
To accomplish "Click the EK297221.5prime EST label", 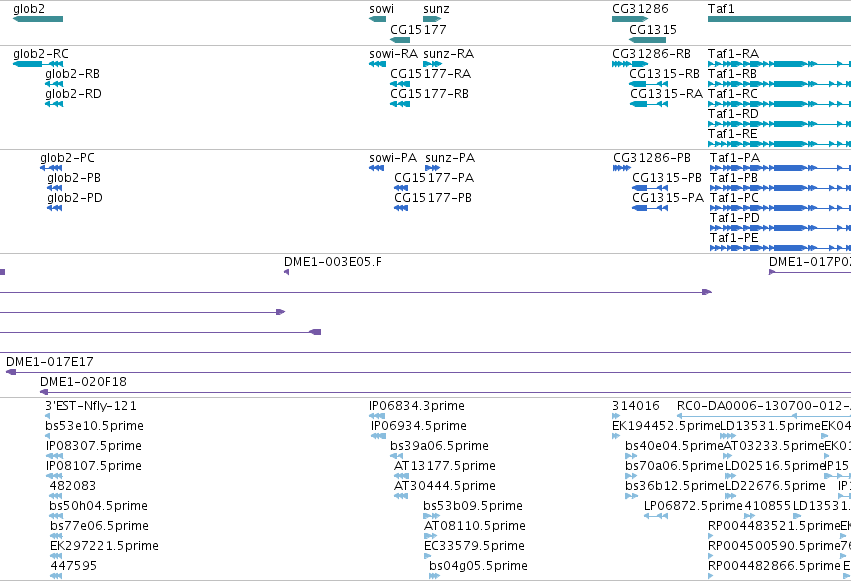I will tap(104, 546).
